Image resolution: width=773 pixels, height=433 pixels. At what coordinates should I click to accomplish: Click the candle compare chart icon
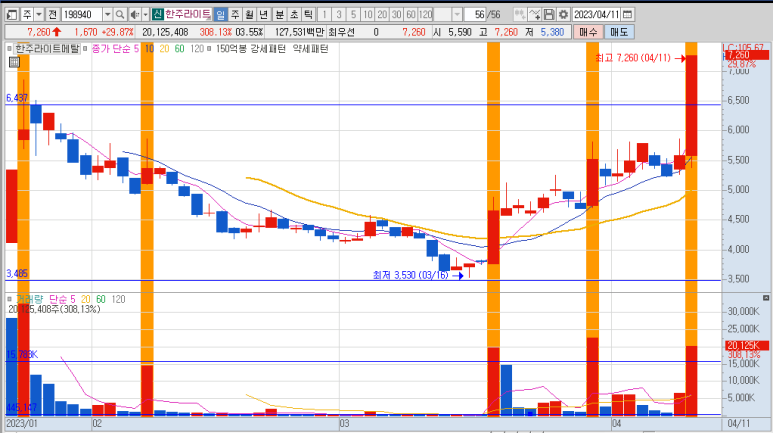tap(519, 14)
